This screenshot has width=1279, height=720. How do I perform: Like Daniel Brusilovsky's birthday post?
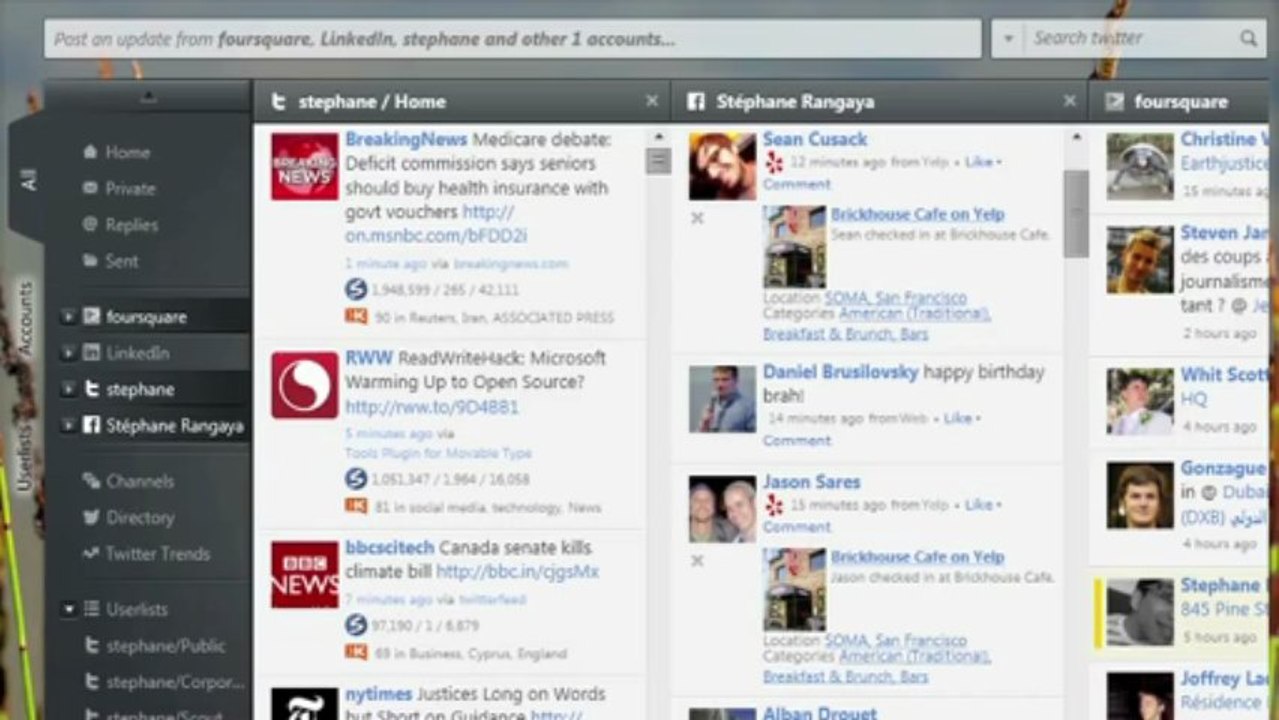(957, 418)
